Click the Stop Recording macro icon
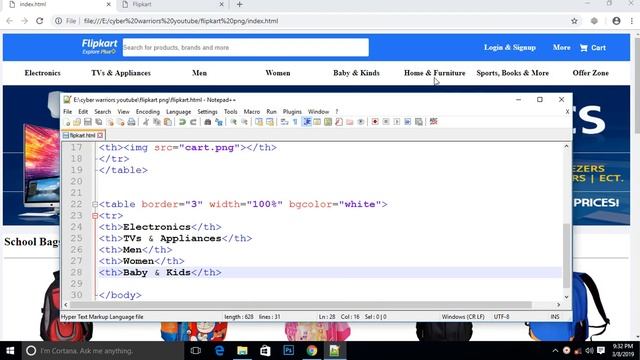The height and width of the screenshot is (360, 640). click(x=386, y=122)
